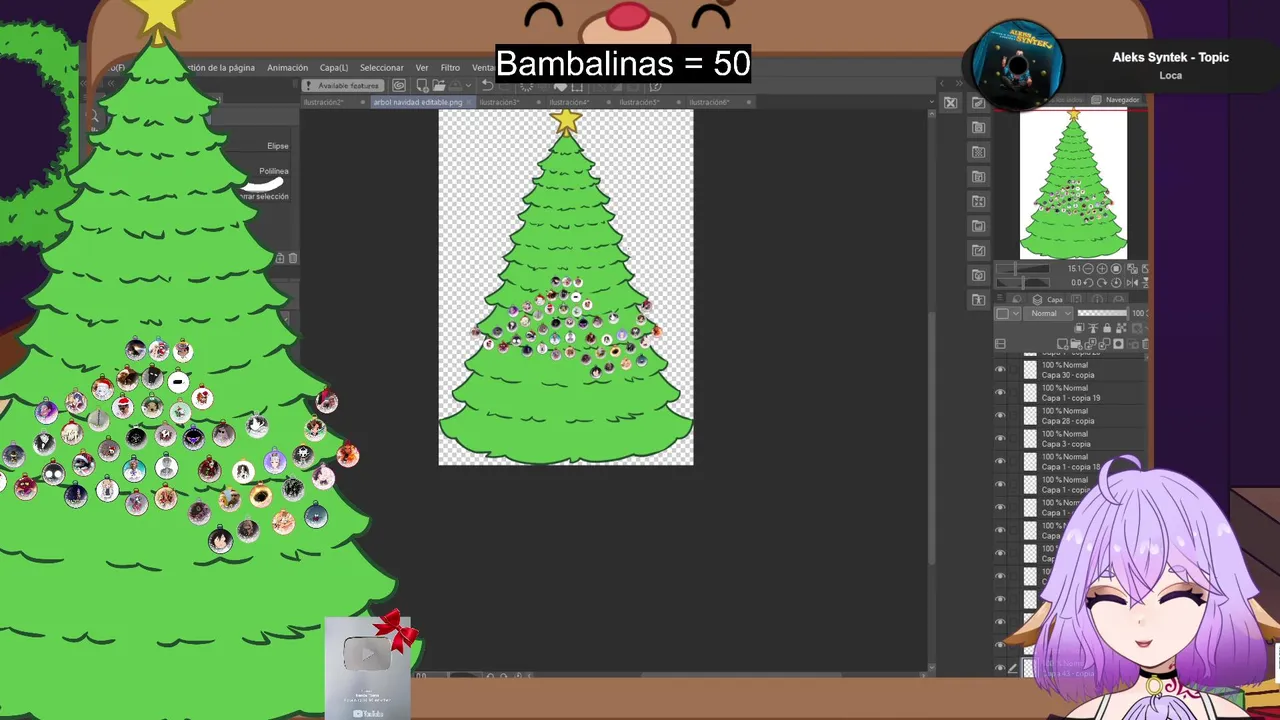
Task: Click the Save toolbar icon
Action: tap(456, 85)
